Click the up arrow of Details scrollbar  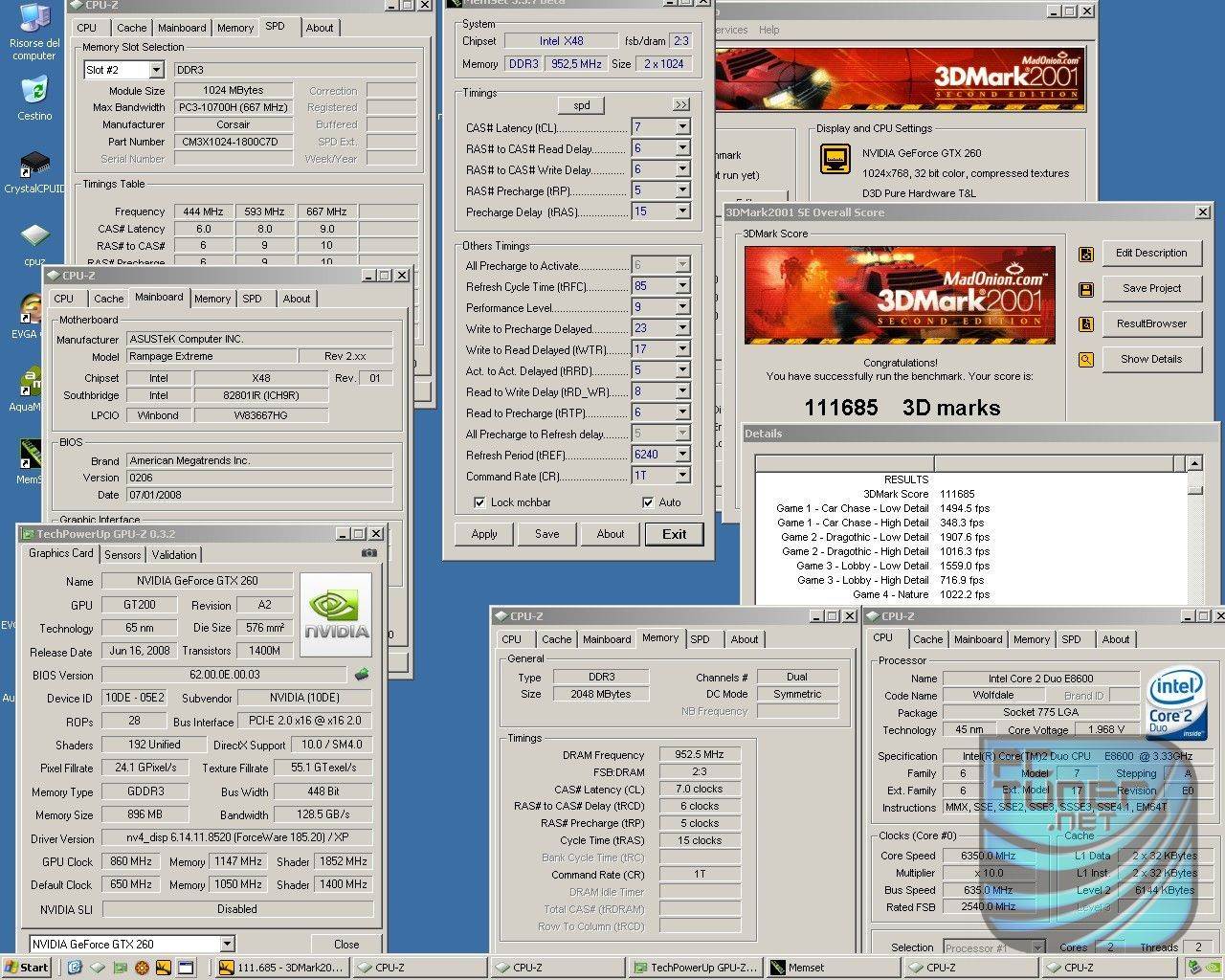point(1194,463)
